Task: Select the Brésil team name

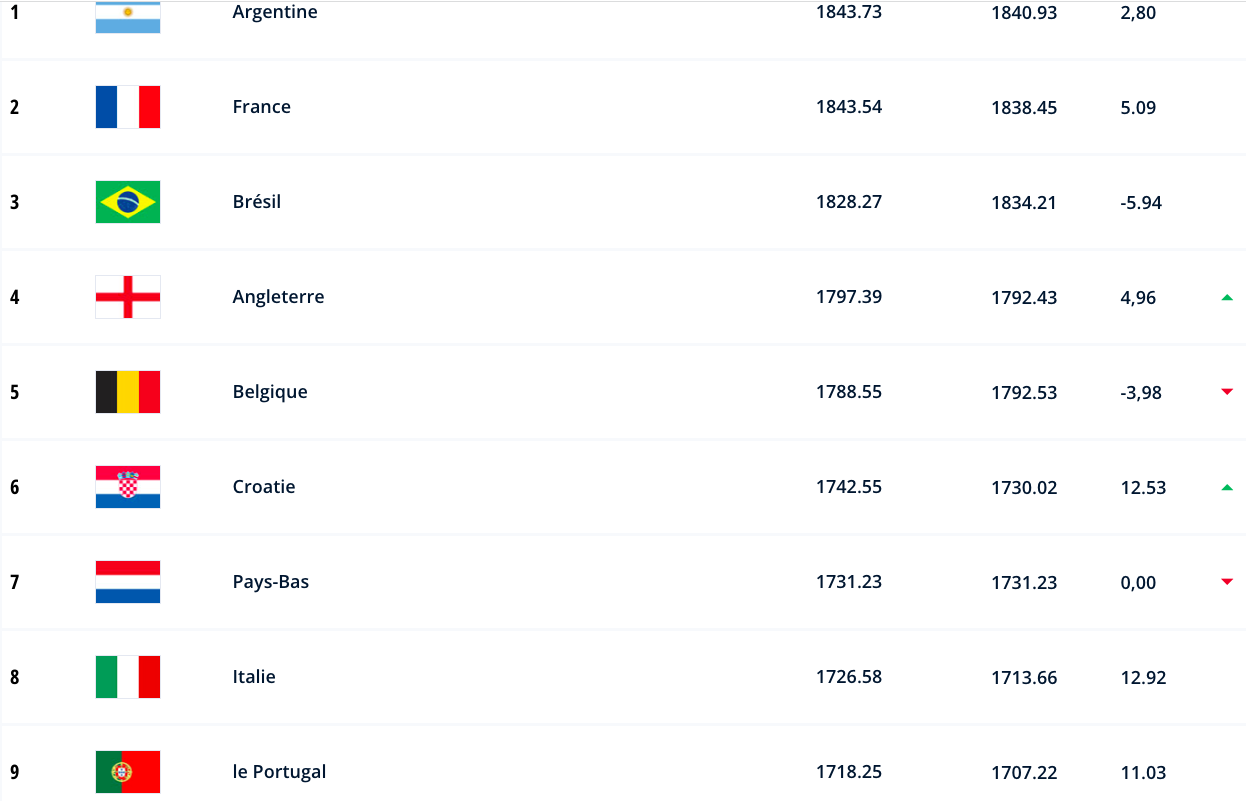Action: (257, 202)
